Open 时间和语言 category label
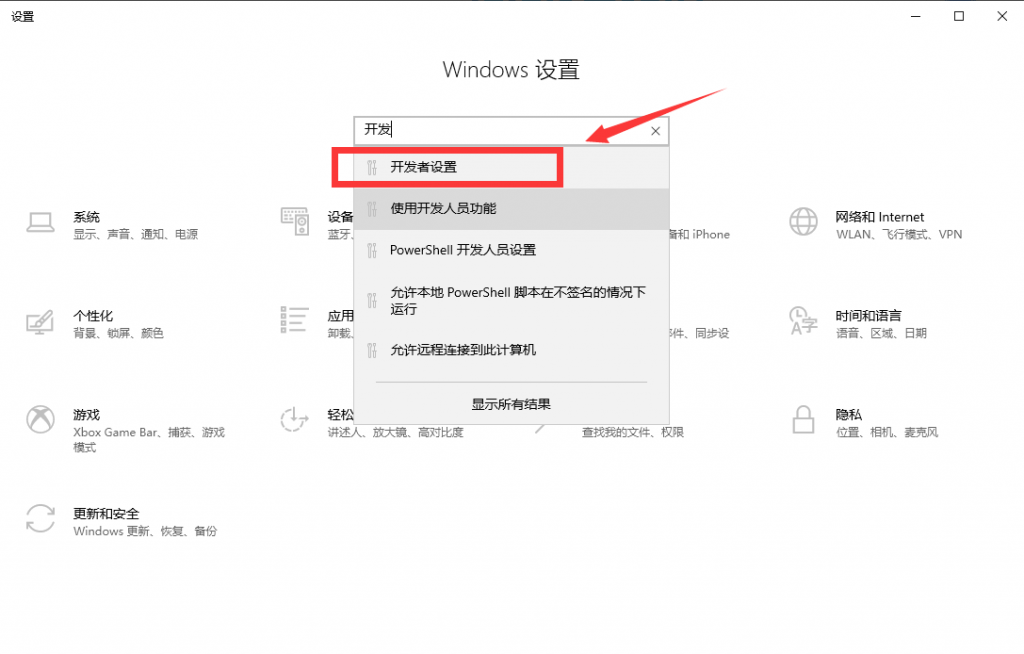Viewport: 1024px width, 654px height. coord(869,316)
